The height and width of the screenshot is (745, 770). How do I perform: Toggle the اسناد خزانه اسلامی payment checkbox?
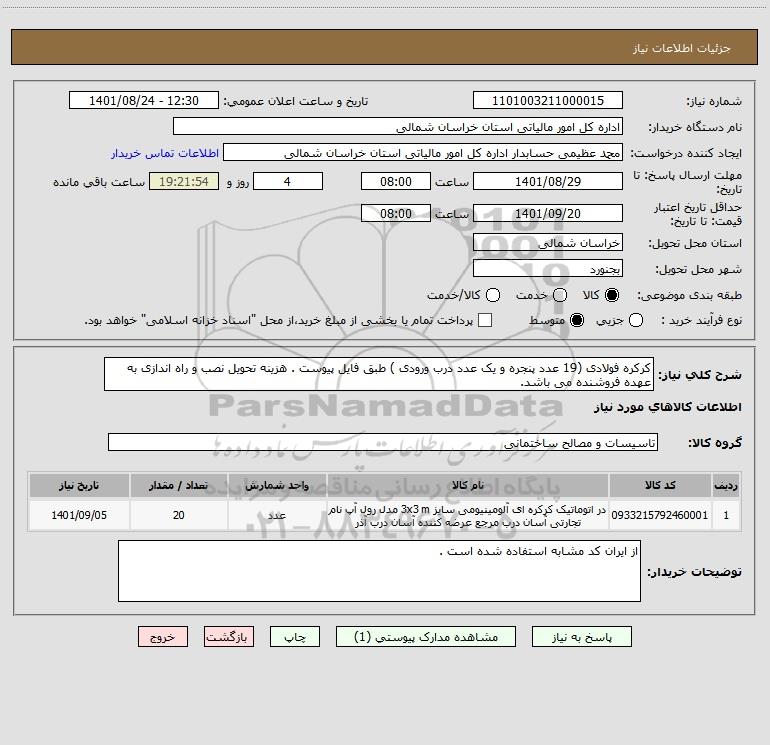point(485,320)
